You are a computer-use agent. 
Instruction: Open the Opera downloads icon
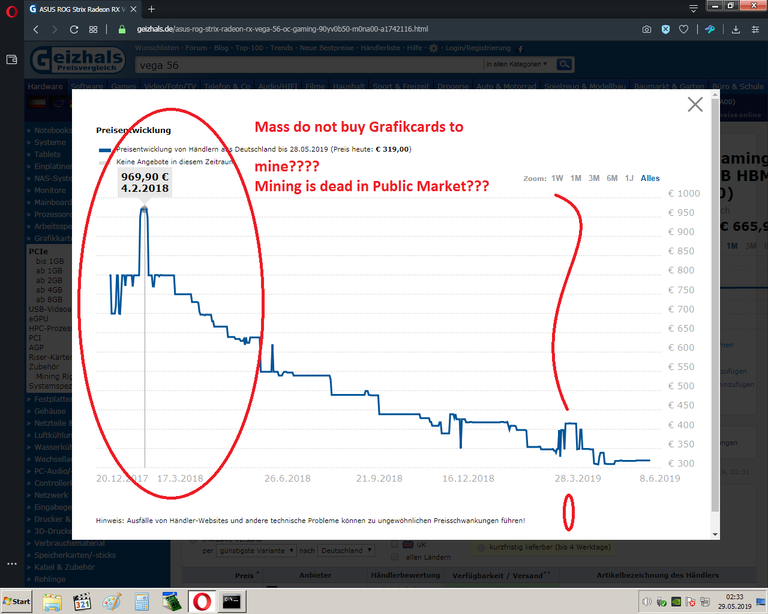coord(736,29)
